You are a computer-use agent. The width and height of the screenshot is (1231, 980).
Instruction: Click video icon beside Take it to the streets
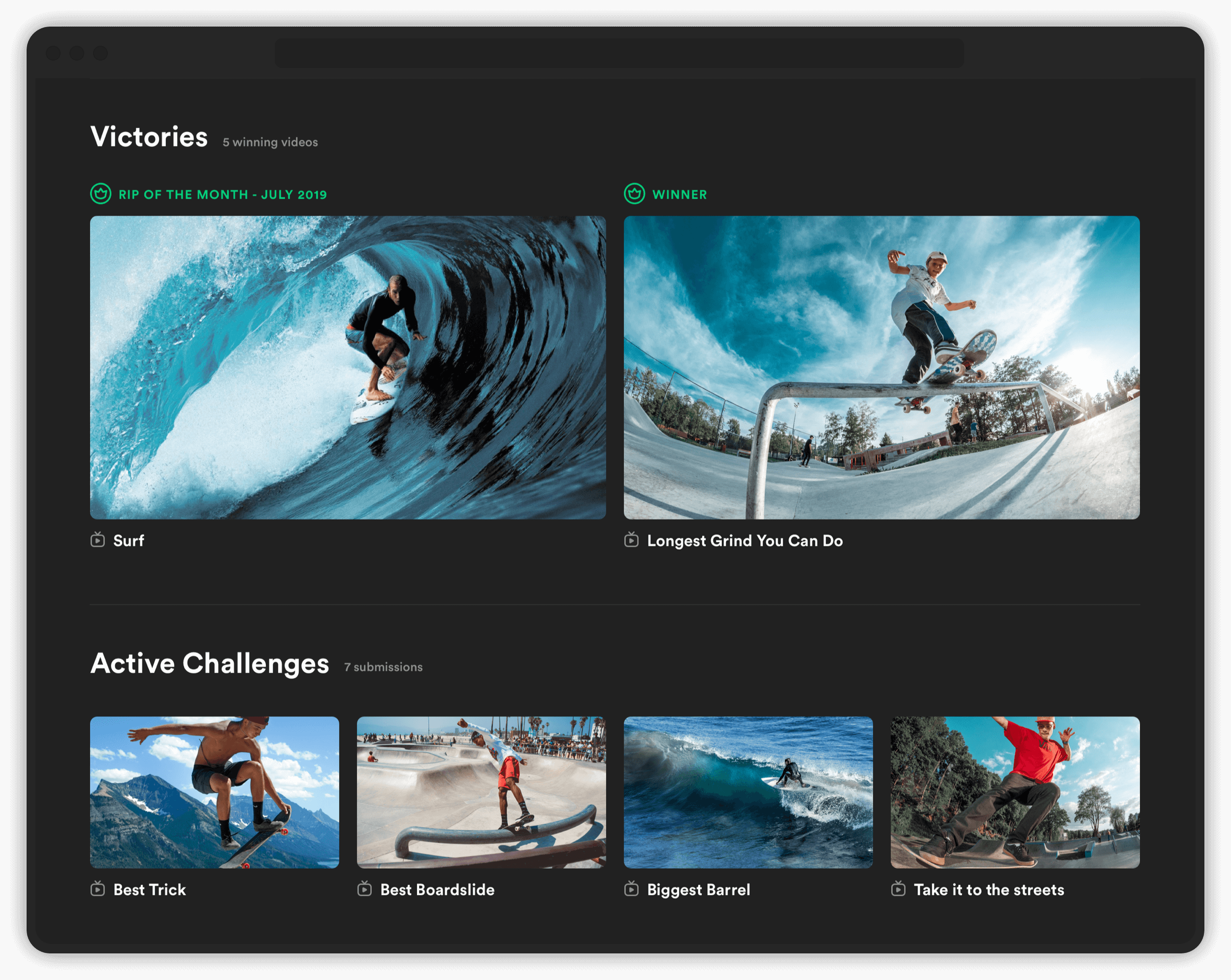[898, 888]
